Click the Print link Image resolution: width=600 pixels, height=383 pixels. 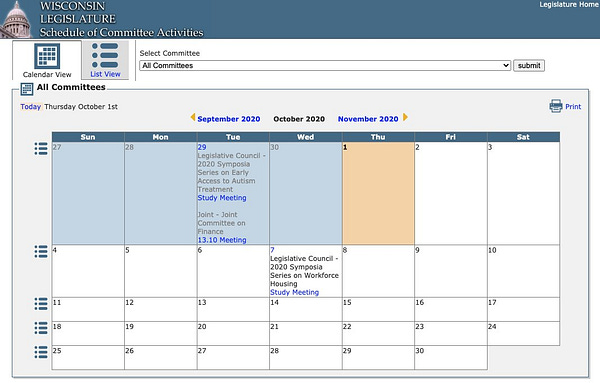coord(573,107)
